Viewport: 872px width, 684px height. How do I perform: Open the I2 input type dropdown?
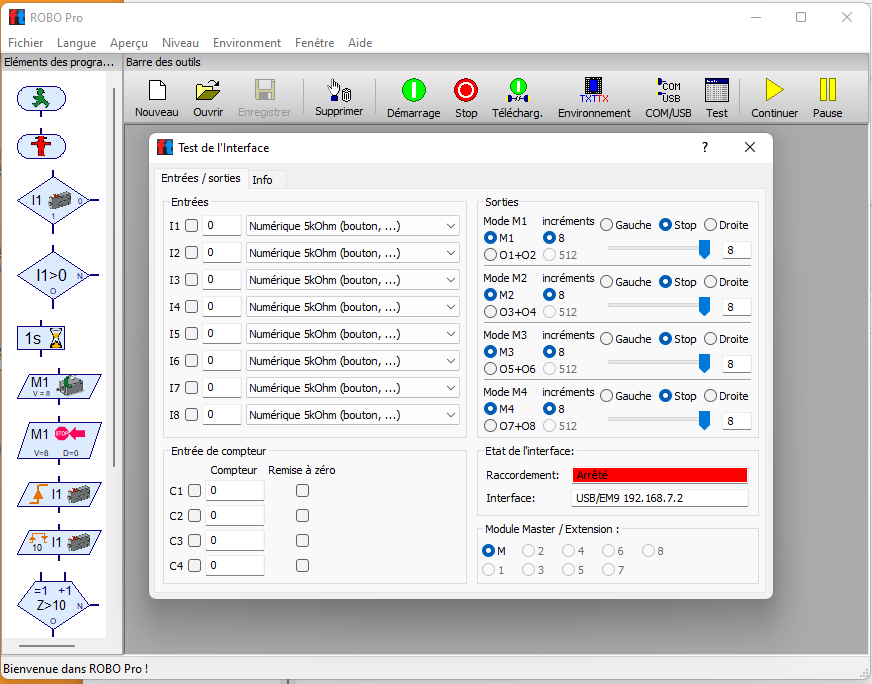tap(353, 253)
